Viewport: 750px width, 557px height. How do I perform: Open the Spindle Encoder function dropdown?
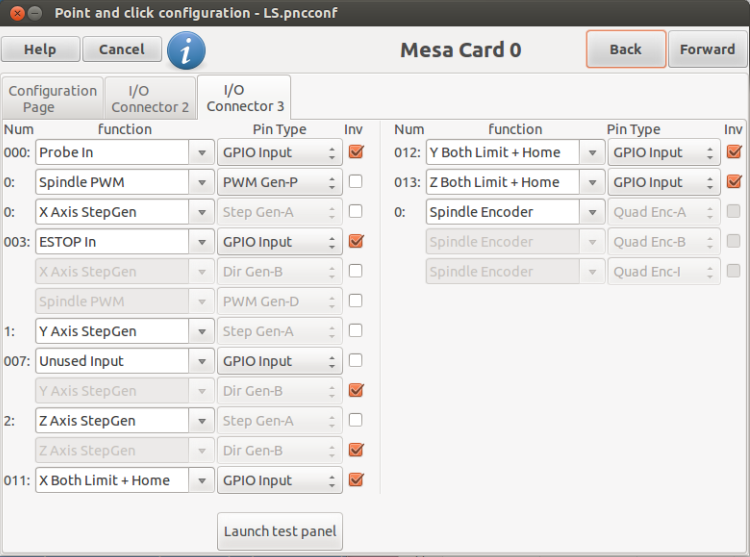(x=592, y=212)
